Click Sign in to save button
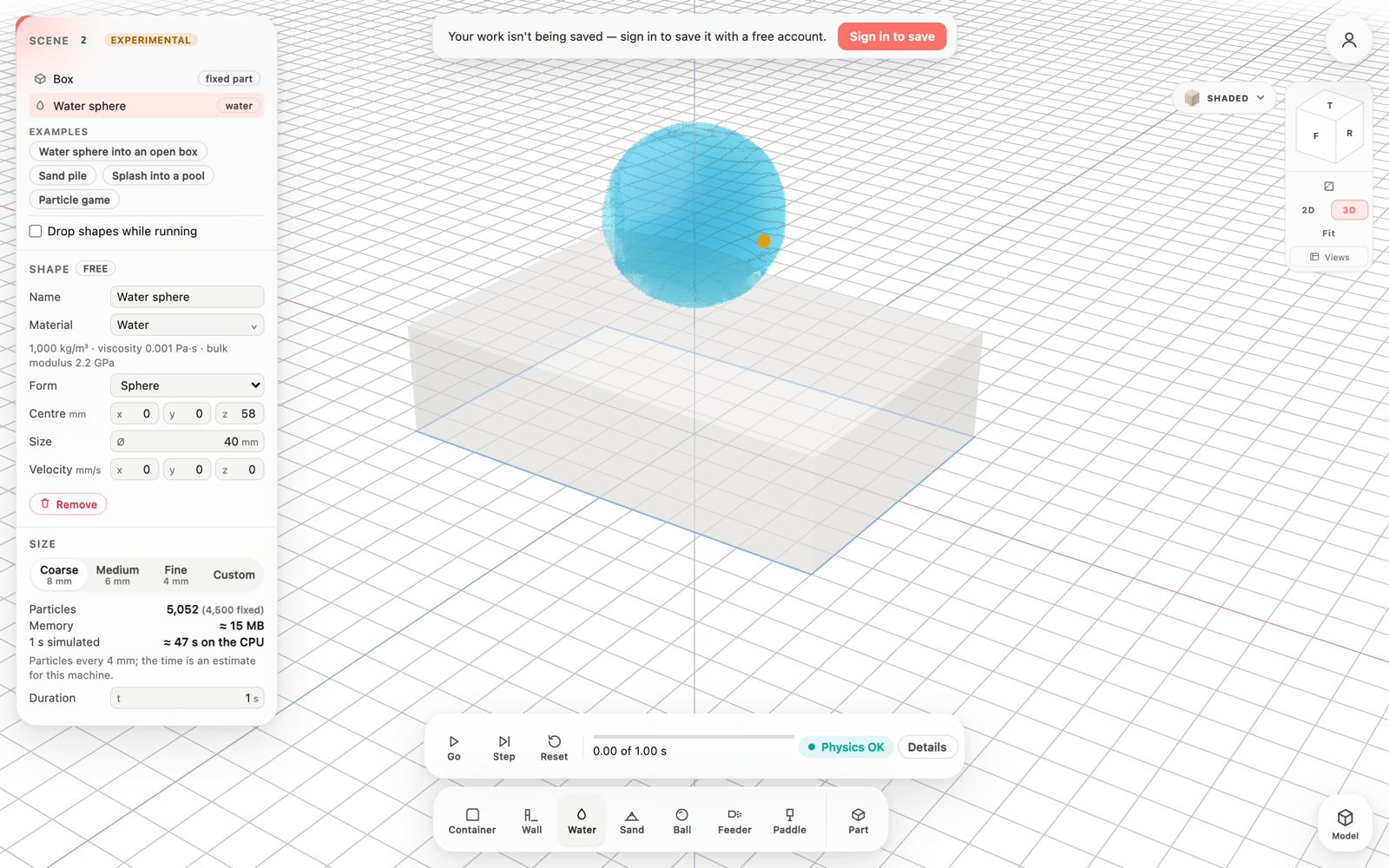The width and height of the screenshot is (1389, 868). (x=892, y=36)
